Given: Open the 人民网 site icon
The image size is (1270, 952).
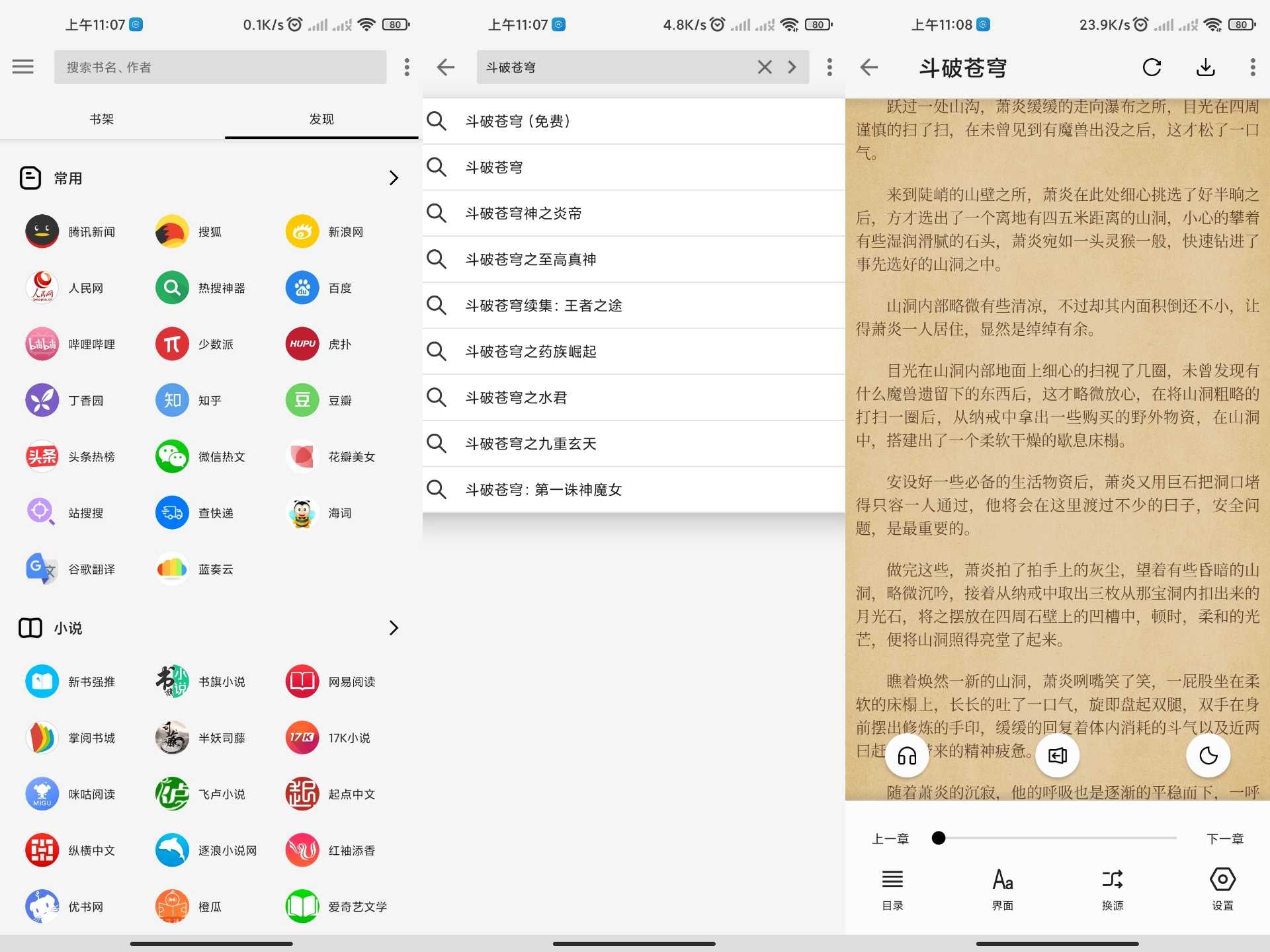Looking at the screenshot, I should point(42,288).
